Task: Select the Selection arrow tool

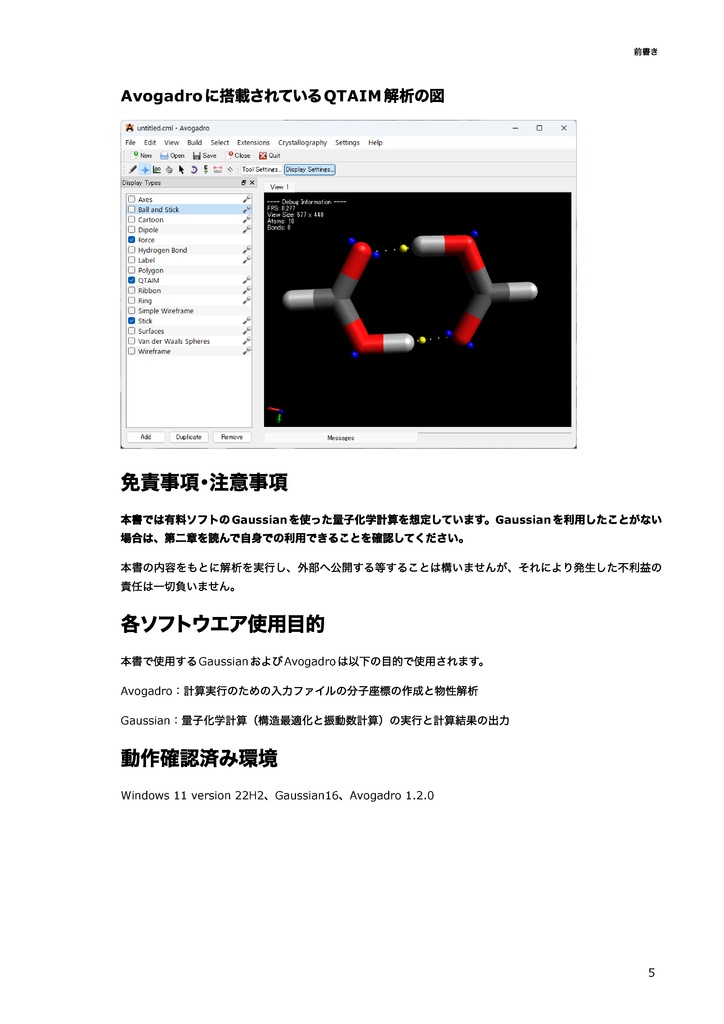Action: click(181, 169)
